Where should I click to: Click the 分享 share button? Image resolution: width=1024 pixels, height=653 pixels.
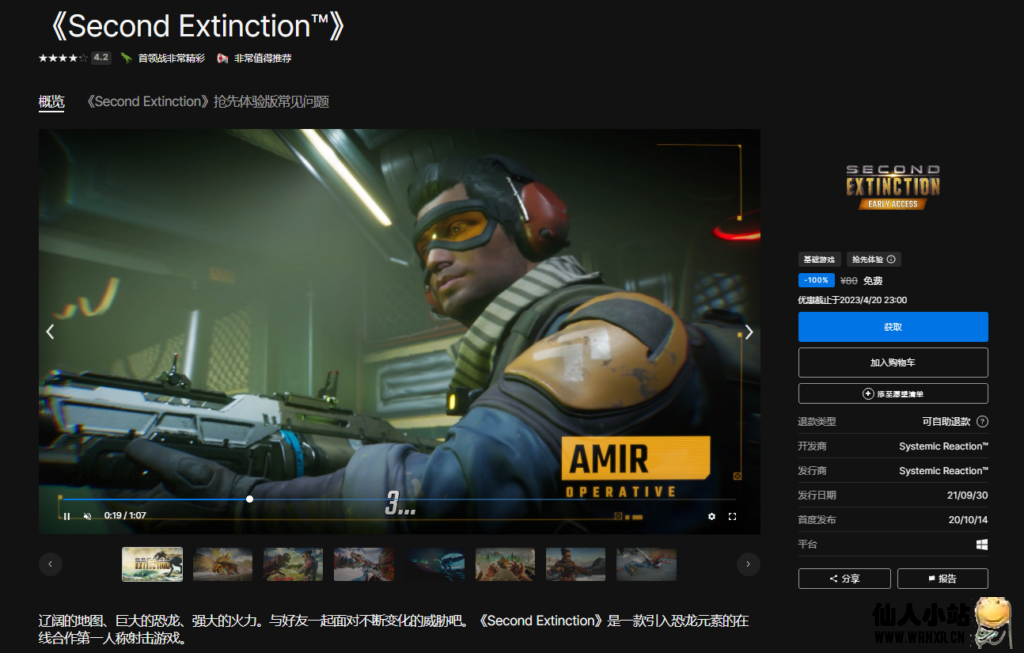click(x=844, y=578)
